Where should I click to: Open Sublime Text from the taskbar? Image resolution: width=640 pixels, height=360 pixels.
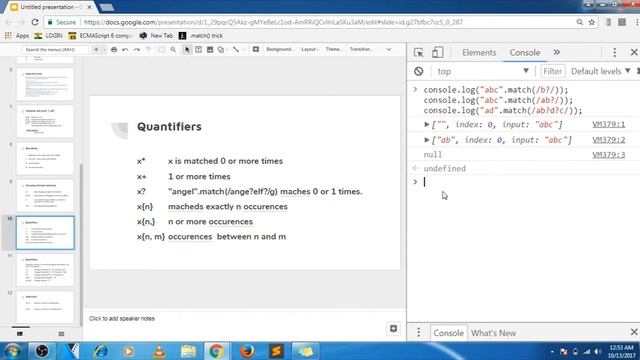[276, 351]
